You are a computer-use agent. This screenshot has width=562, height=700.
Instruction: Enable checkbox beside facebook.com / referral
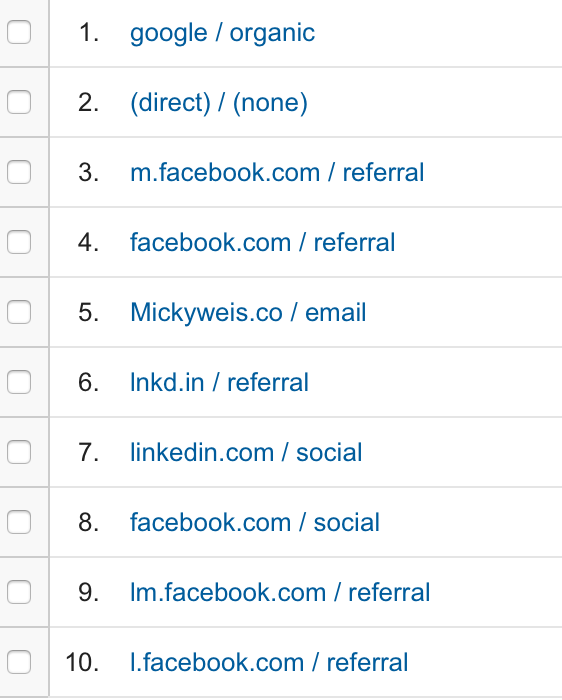(19, 242)
